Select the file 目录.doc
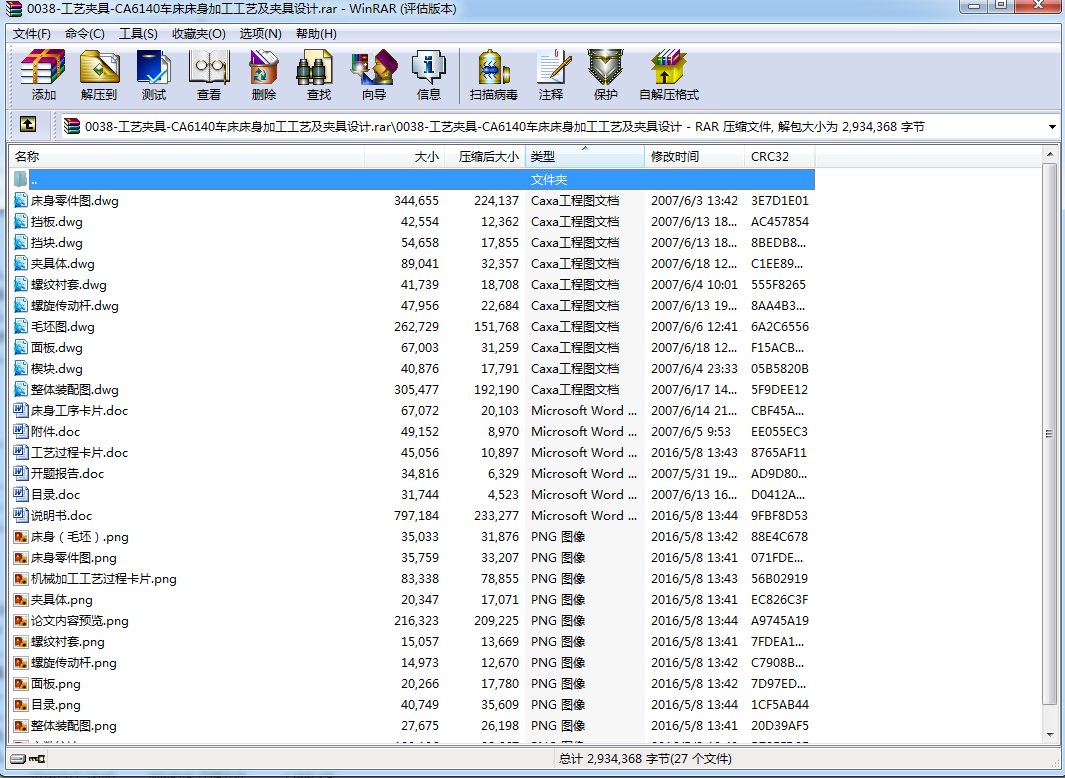This screenshot has height=778, width=1065. click(55, 494)
